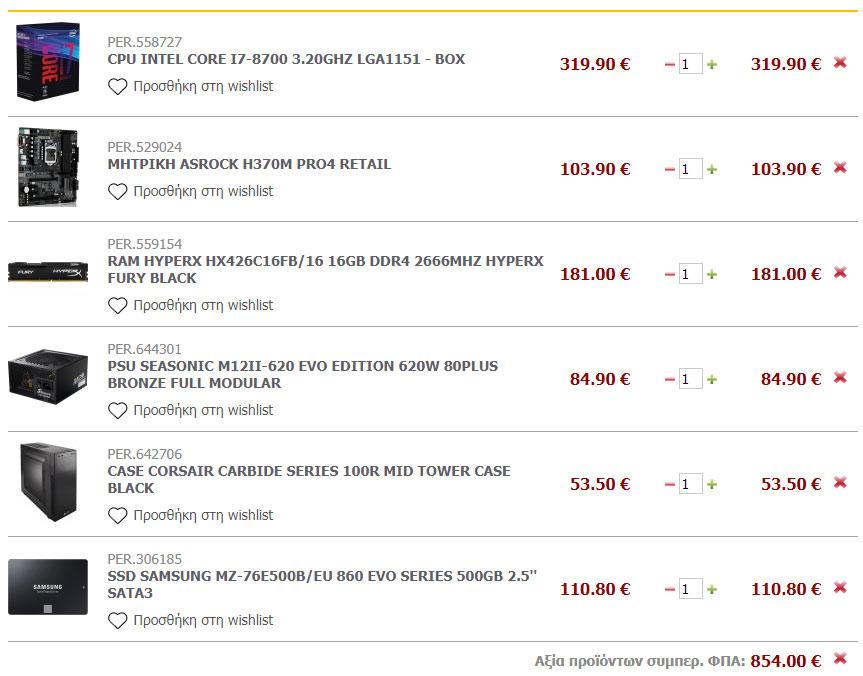Viewport: 863px width, 676px height.
Task: Remove the Seasonic M12II-620 PSU from cart
Action: pyautogui.click(x=840, y=378)
